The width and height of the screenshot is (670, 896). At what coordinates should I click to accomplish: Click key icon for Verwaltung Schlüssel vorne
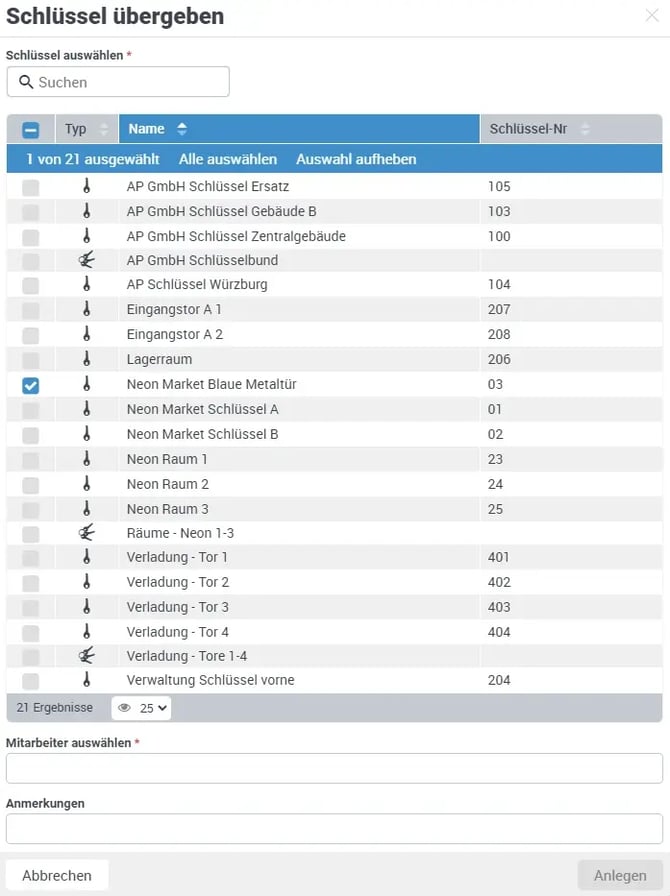coord(86,679)
